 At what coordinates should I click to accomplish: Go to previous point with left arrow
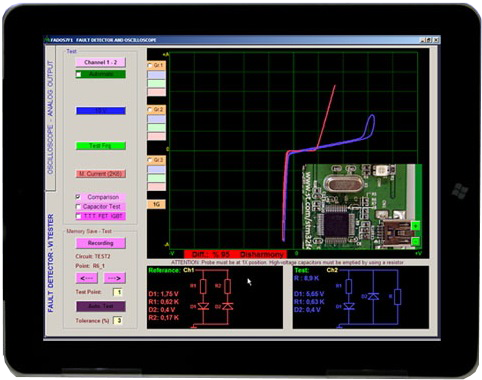(x=87, y=278)
